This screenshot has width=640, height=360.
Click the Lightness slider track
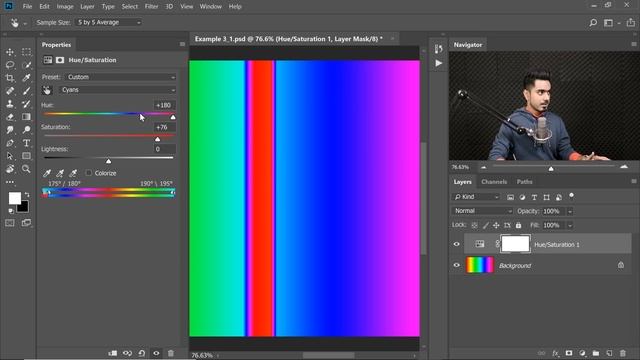click(108, 158)
